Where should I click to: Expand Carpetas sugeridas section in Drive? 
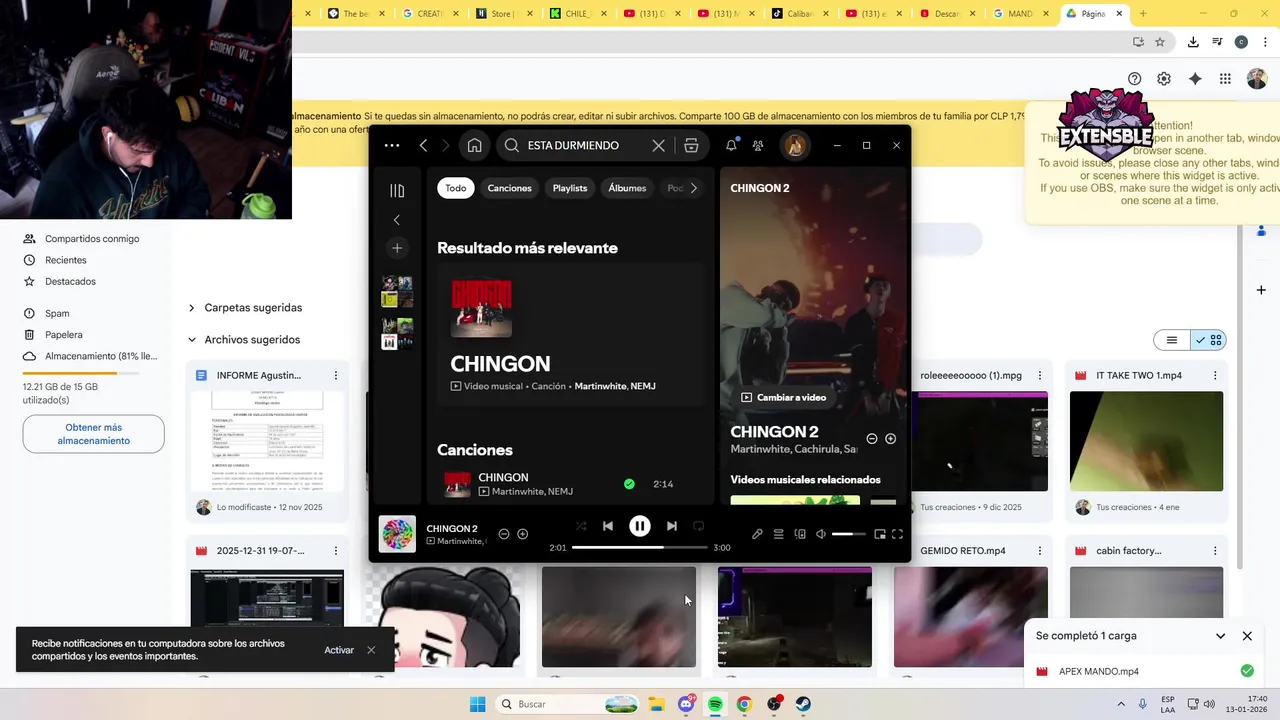click(192, 308)
